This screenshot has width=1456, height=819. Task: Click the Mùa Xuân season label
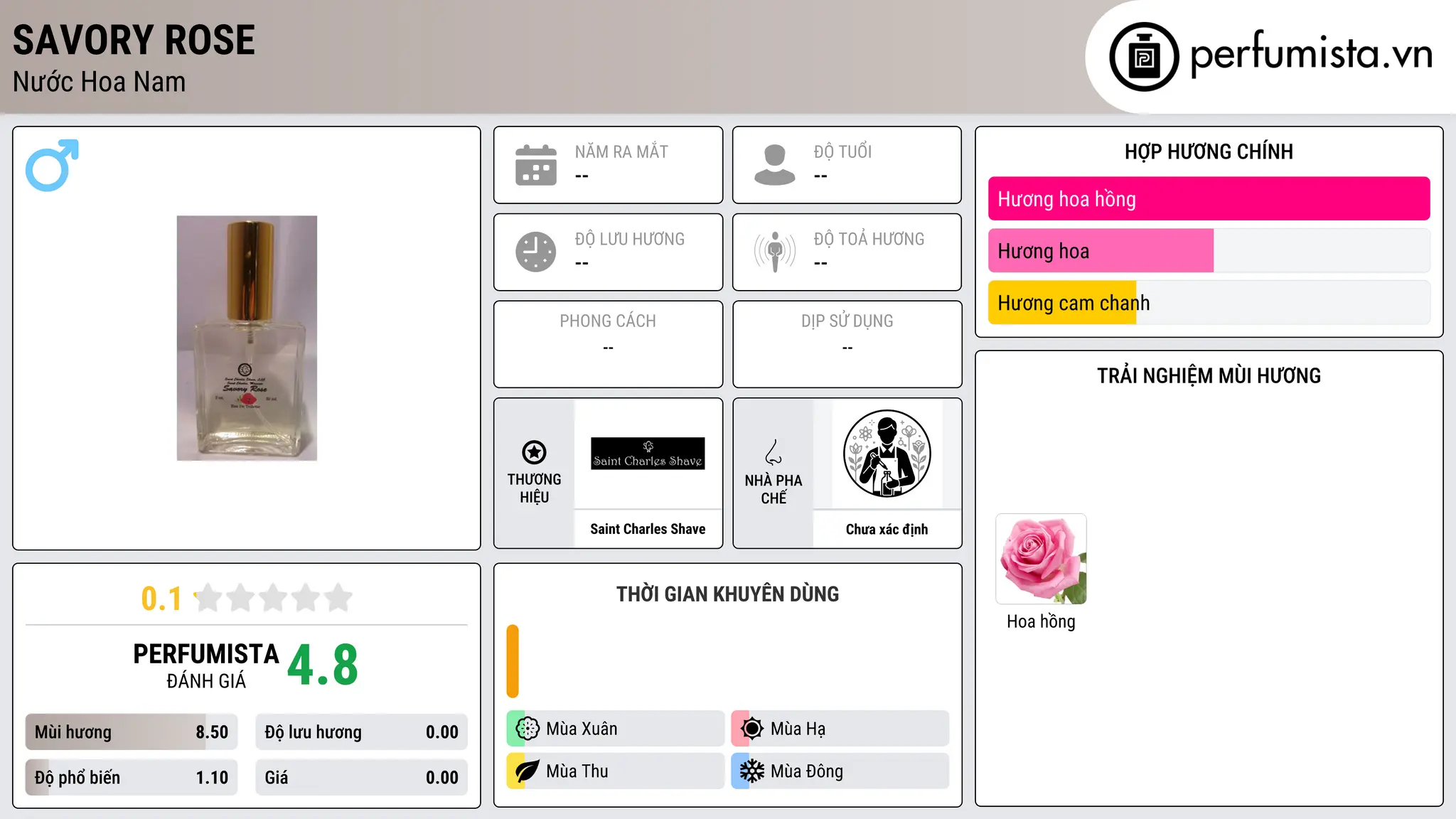(582, 729)
